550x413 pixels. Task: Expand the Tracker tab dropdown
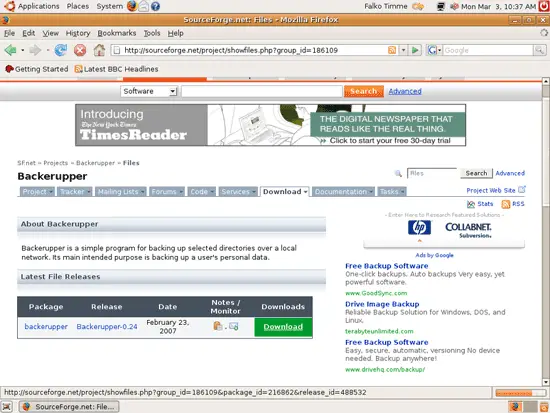point(89,192)
